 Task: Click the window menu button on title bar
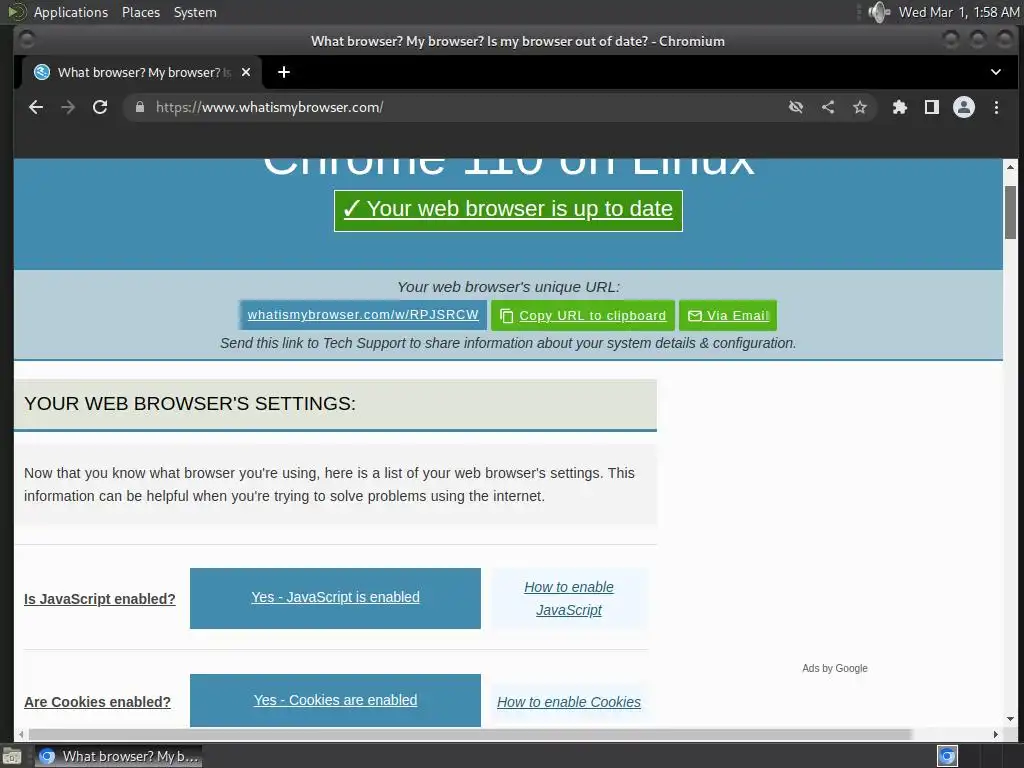(26, 40)
